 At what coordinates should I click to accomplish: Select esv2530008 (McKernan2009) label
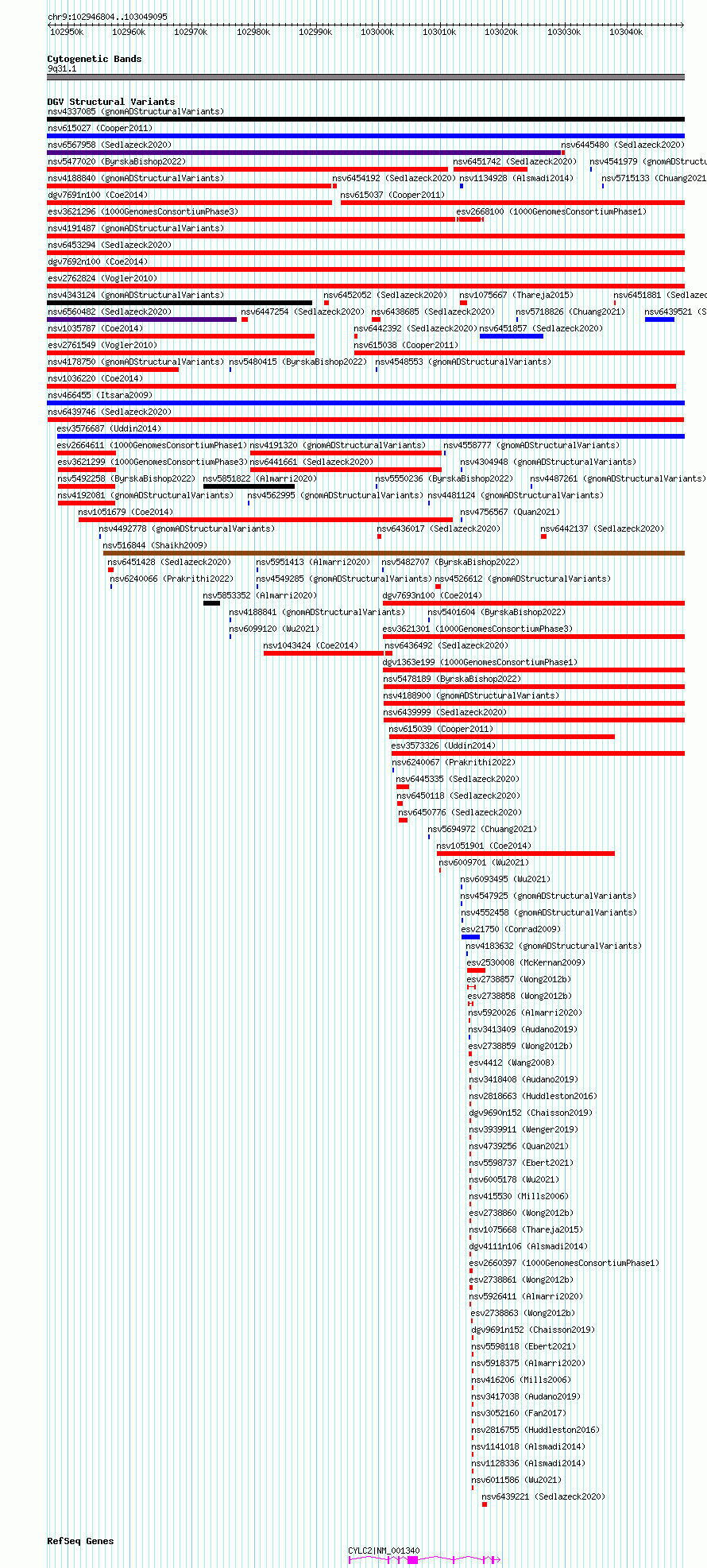[x=526, y=962]
